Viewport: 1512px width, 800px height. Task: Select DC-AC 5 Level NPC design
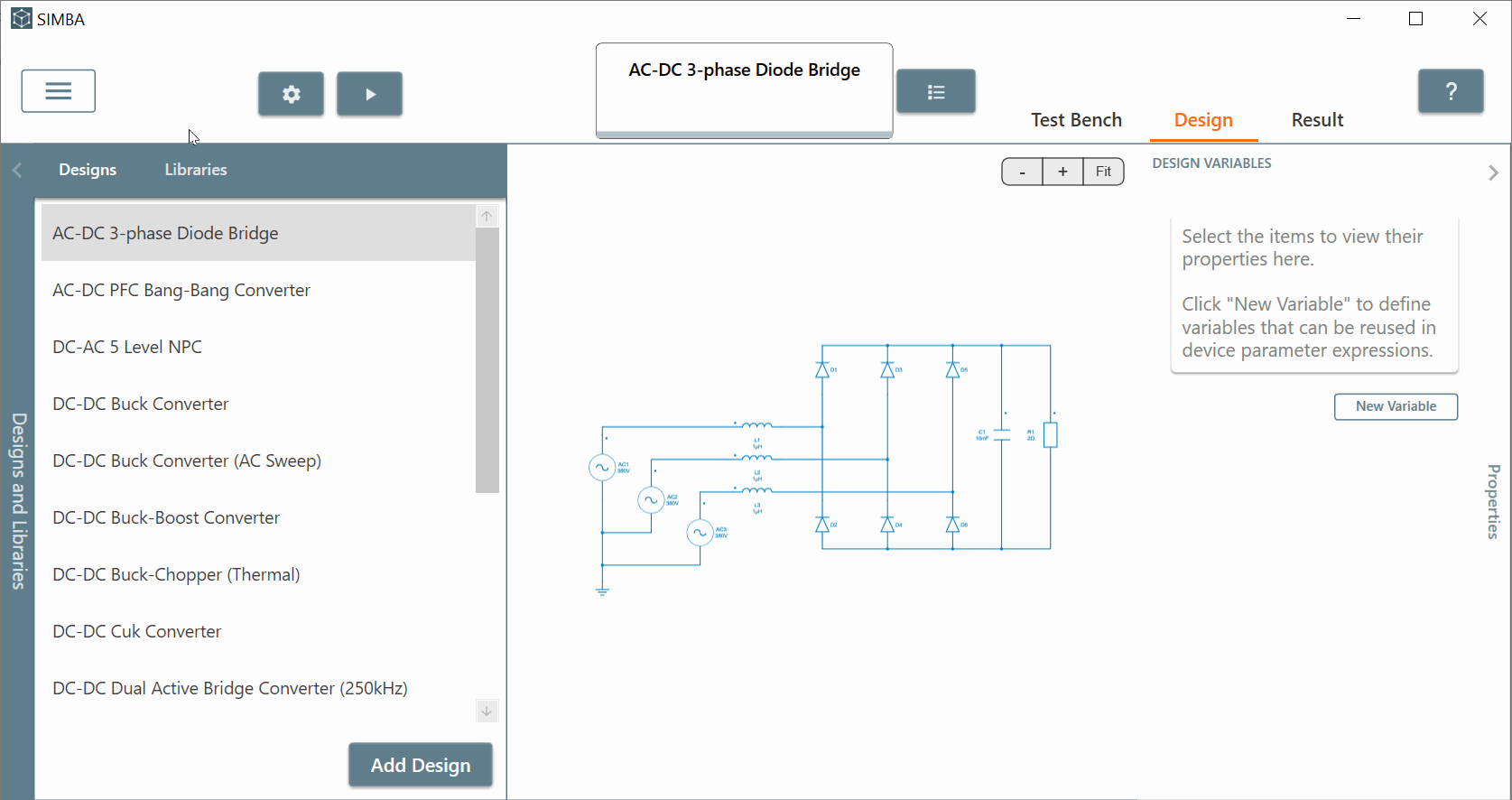pos(127,347)
